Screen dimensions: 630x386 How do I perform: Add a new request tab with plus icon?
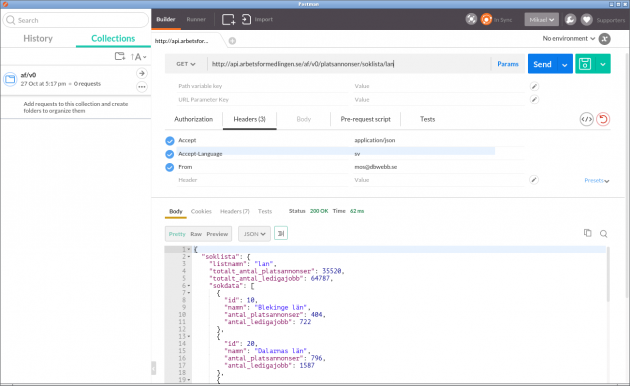click(x=232, y=41)
